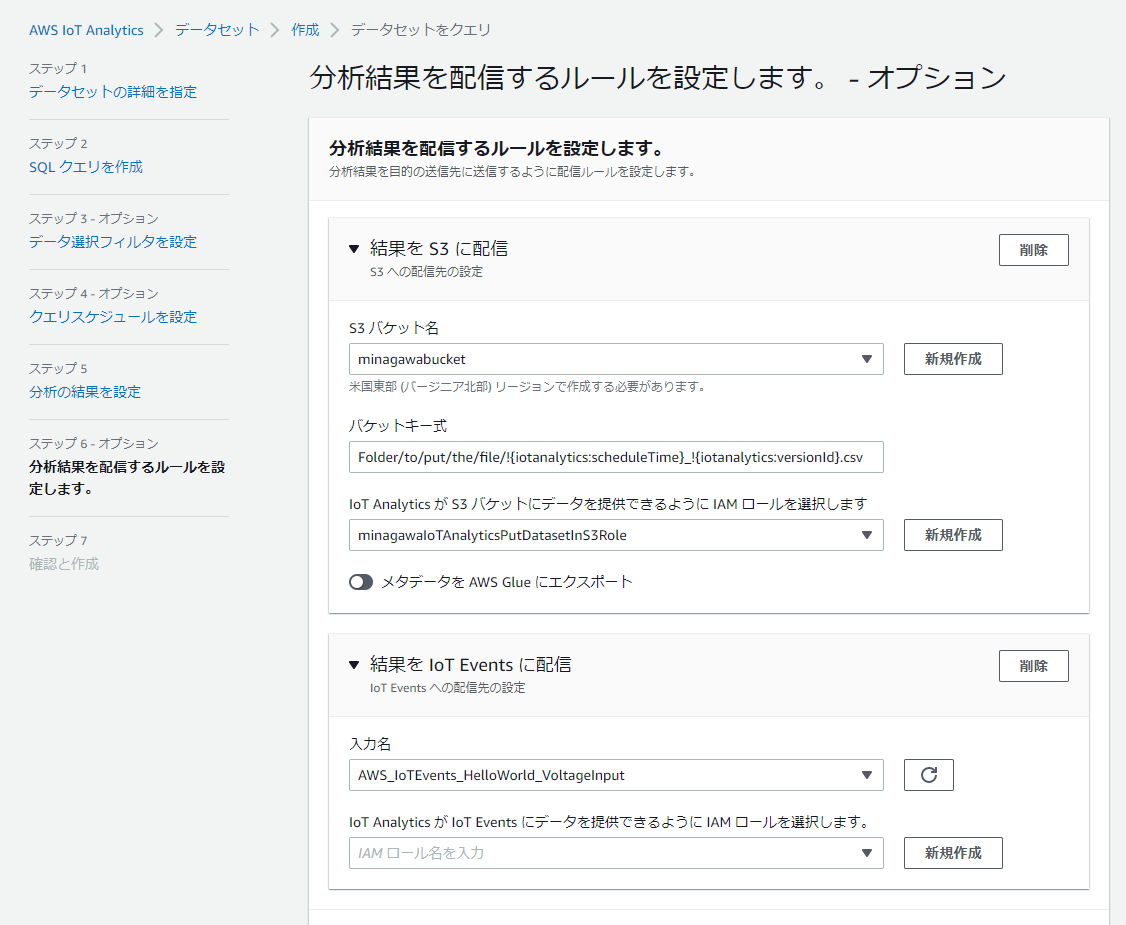Click the refresh icon beside the 入力名 dropdown
This screenshot has width=1126, height=925.
[929, 775]
